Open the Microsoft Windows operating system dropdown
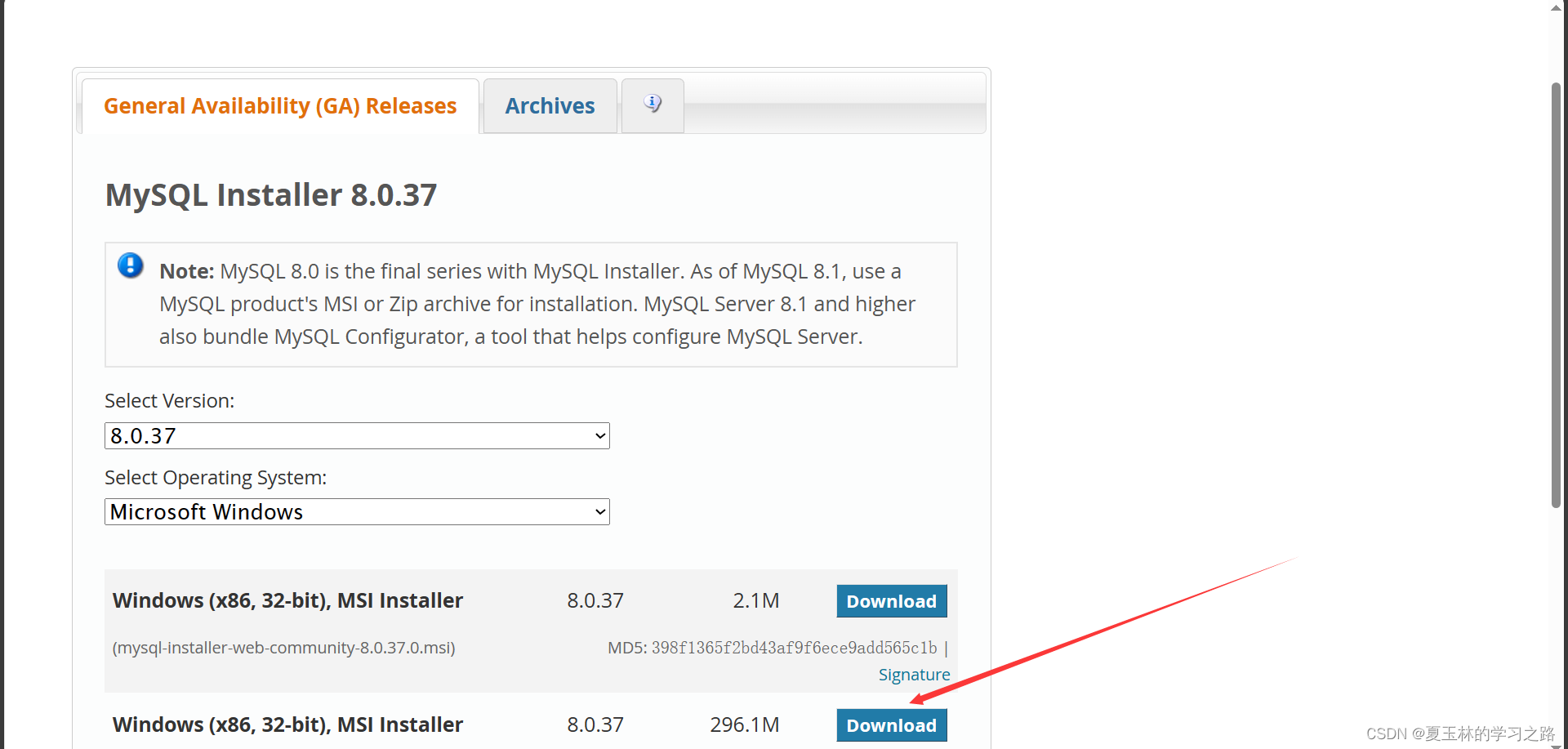1568x749 pixels. coord(357,511)
